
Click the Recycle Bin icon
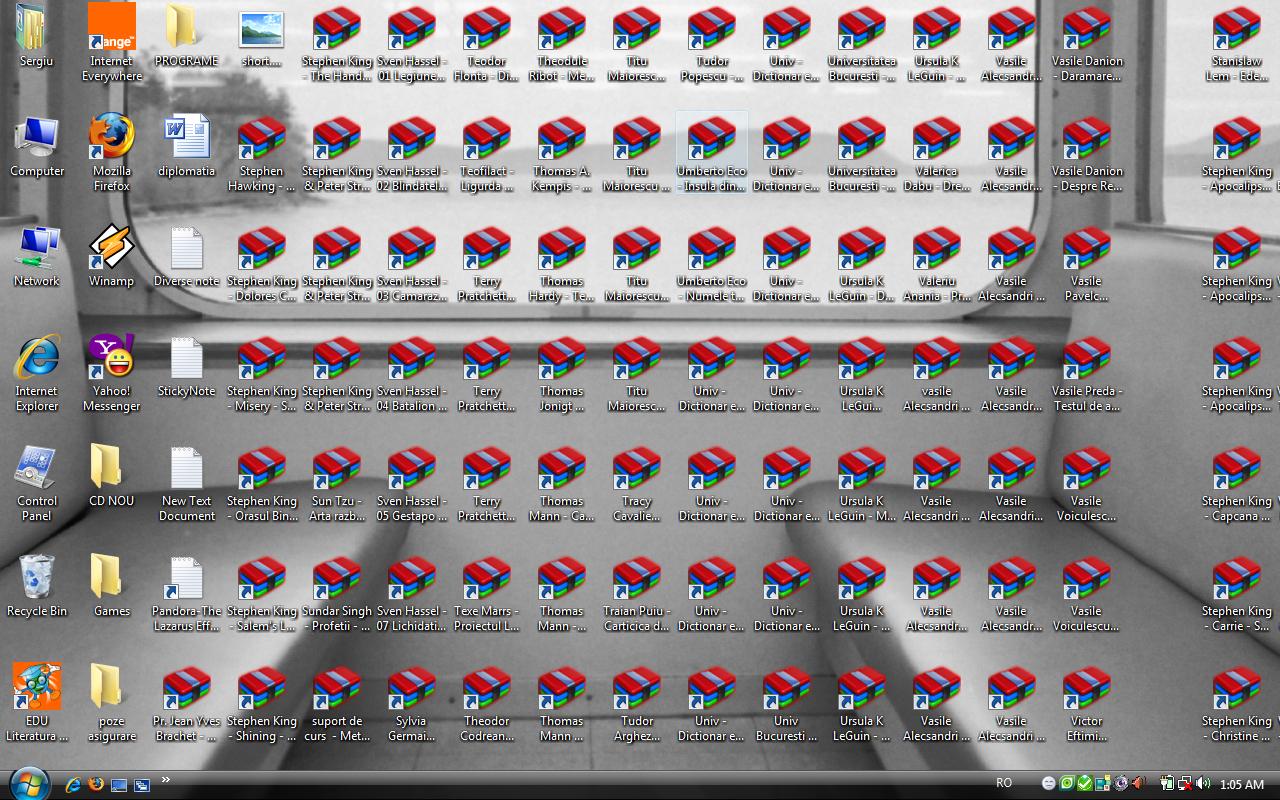[x=37, y=579]
